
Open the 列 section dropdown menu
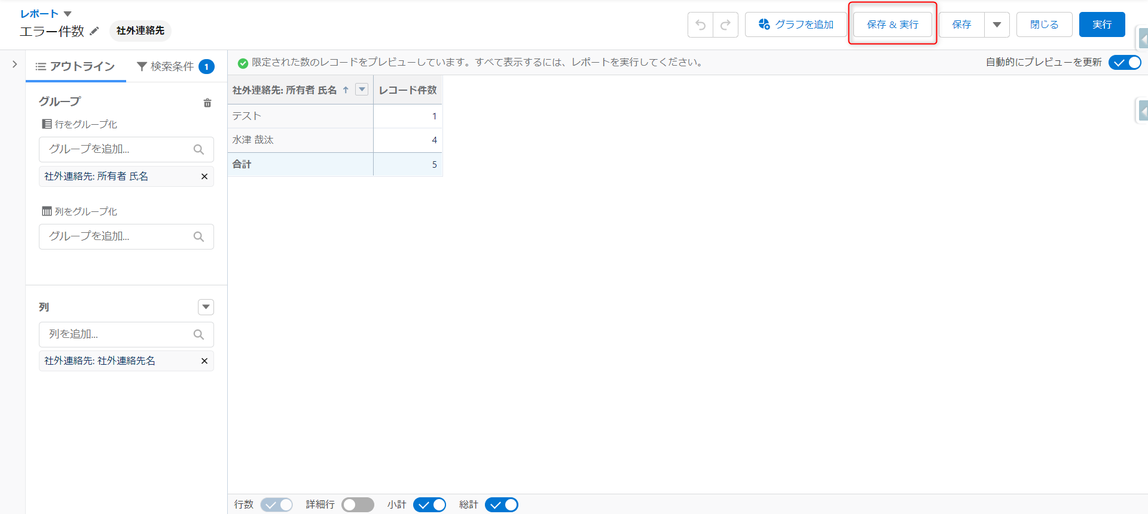(206, 307)
